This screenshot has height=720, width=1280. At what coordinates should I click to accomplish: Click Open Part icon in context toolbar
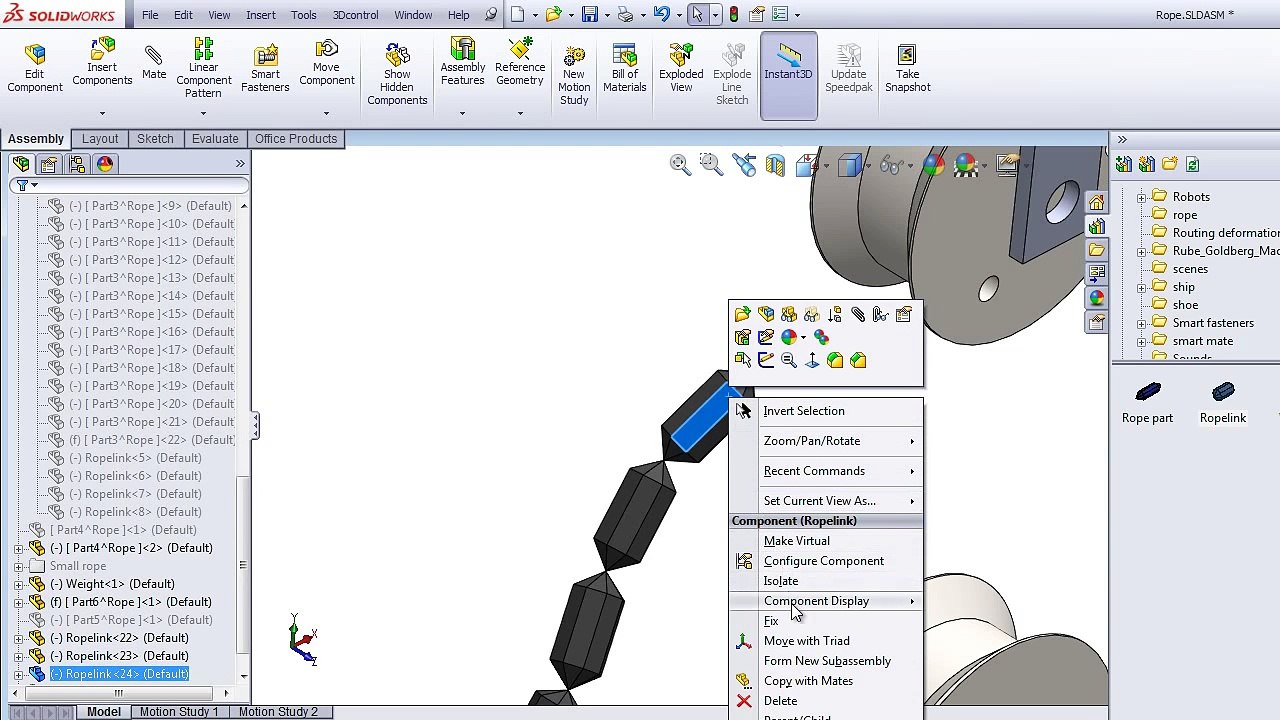pos(742,315)
